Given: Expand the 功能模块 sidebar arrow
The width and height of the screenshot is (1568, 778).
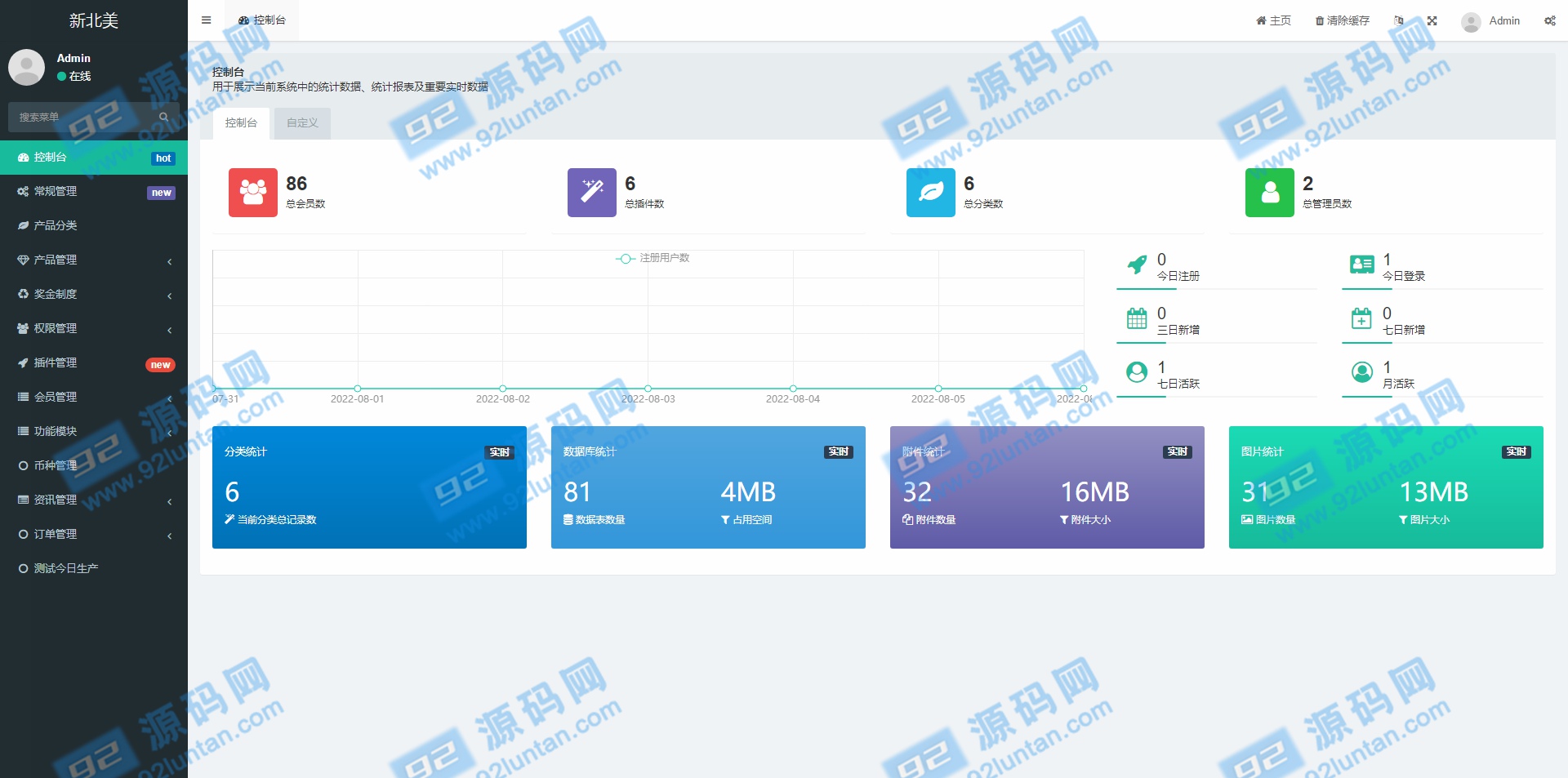Looking at the screenshot, I should (x=169, y=433).
